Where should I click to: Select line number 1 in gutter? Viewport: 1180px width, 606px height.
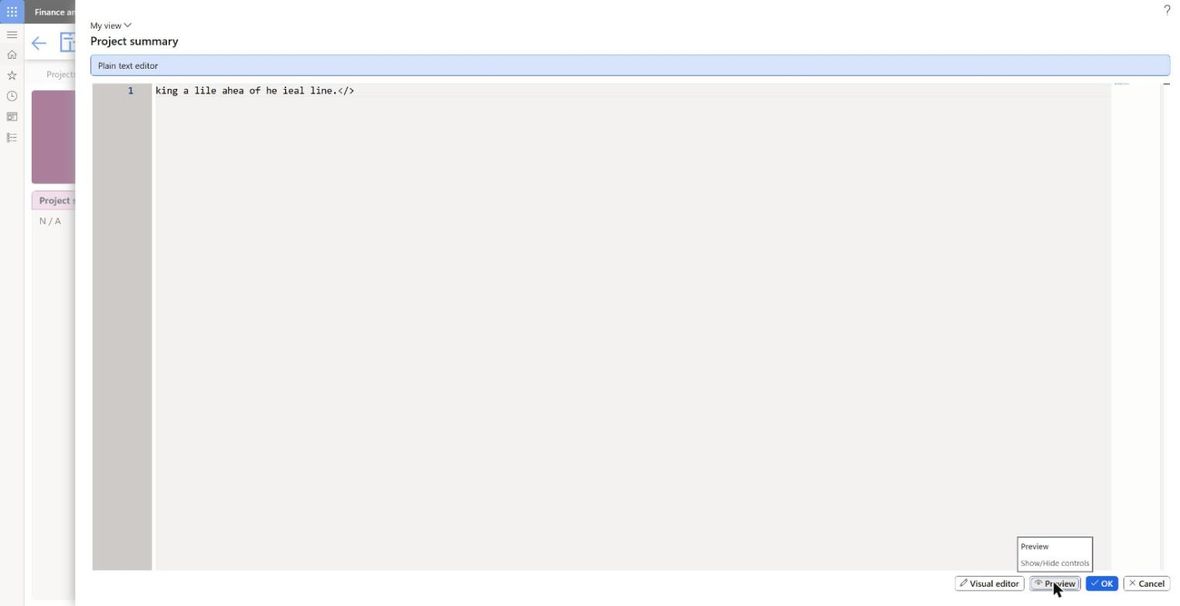pyautogui.click(x=130, y=90)
